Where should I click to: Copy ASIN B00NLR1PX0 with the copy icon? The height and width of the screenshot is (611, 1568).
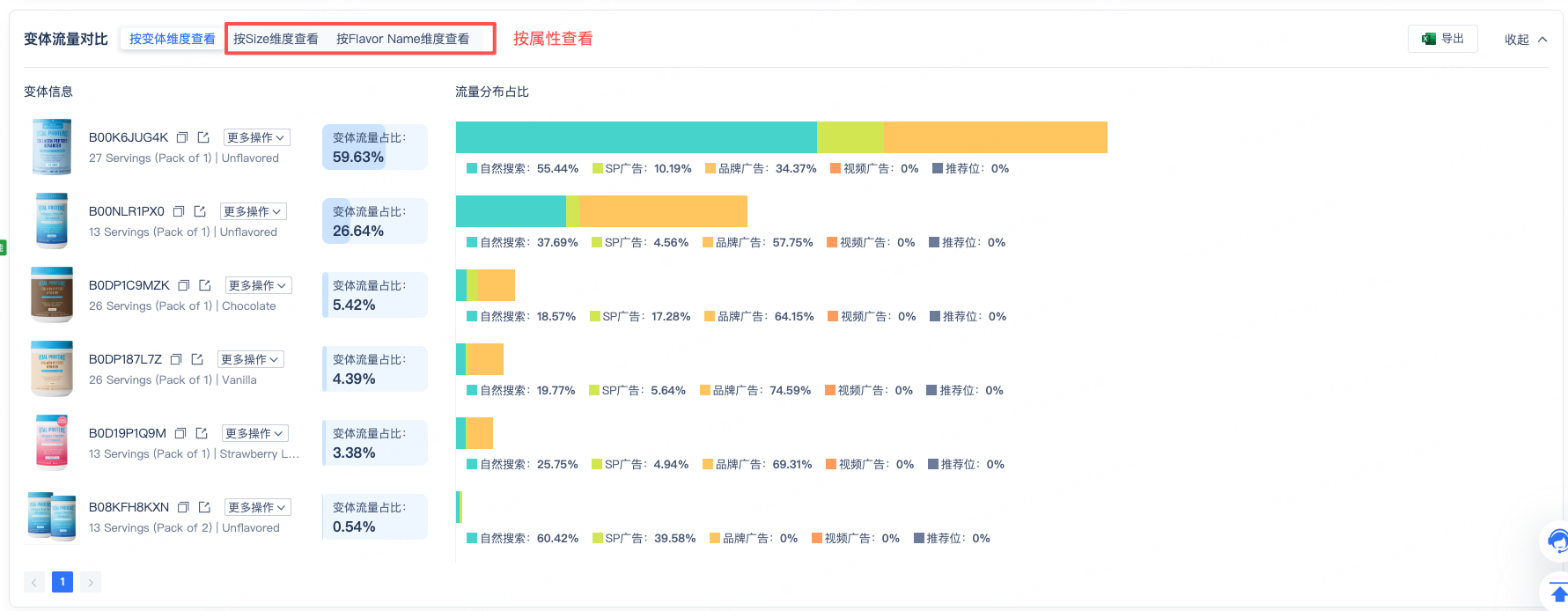[x=179, y=211]
